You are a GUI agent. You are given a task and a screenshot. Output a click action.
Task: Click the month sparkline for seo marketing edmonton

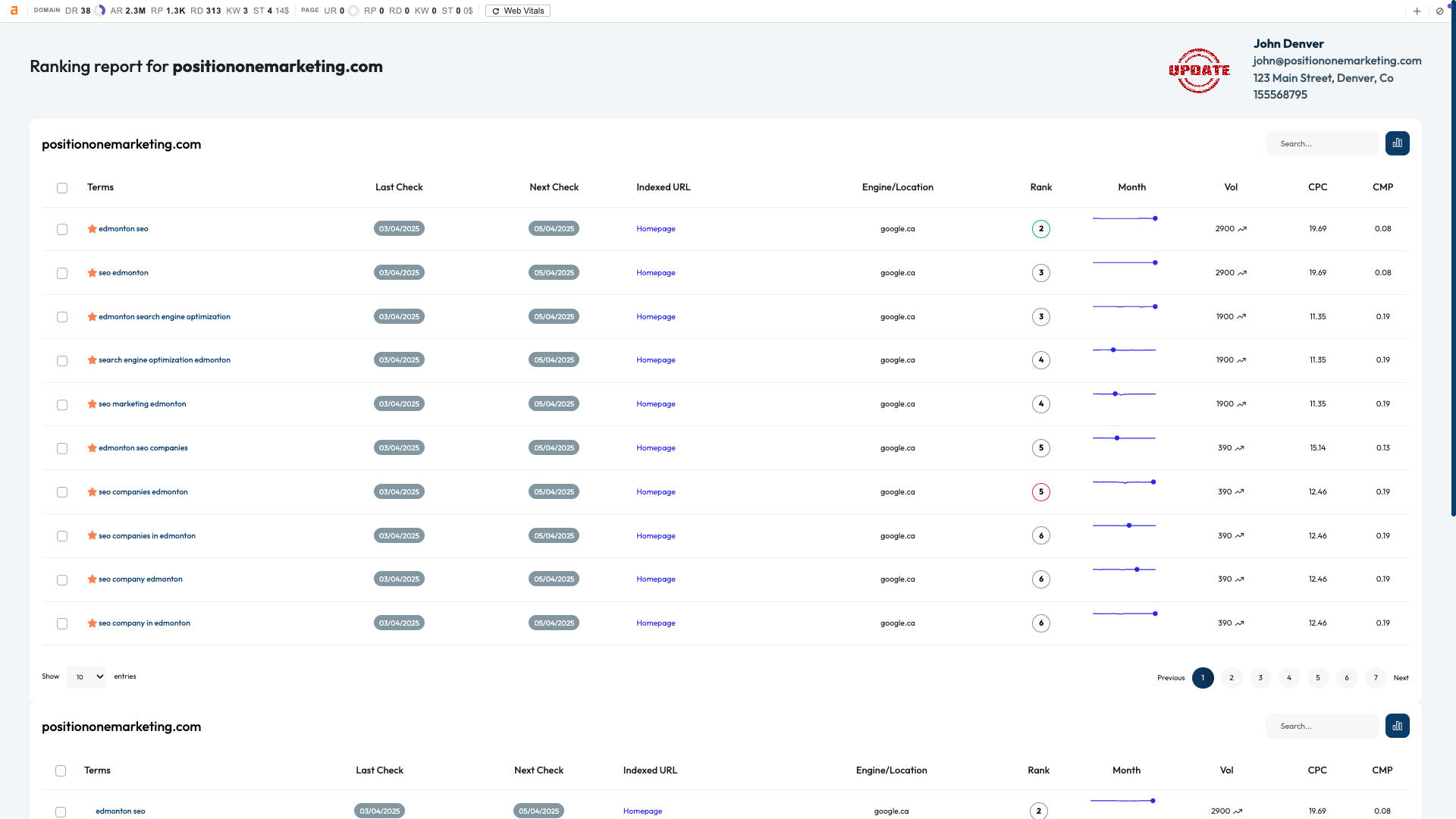[1125, 394]
